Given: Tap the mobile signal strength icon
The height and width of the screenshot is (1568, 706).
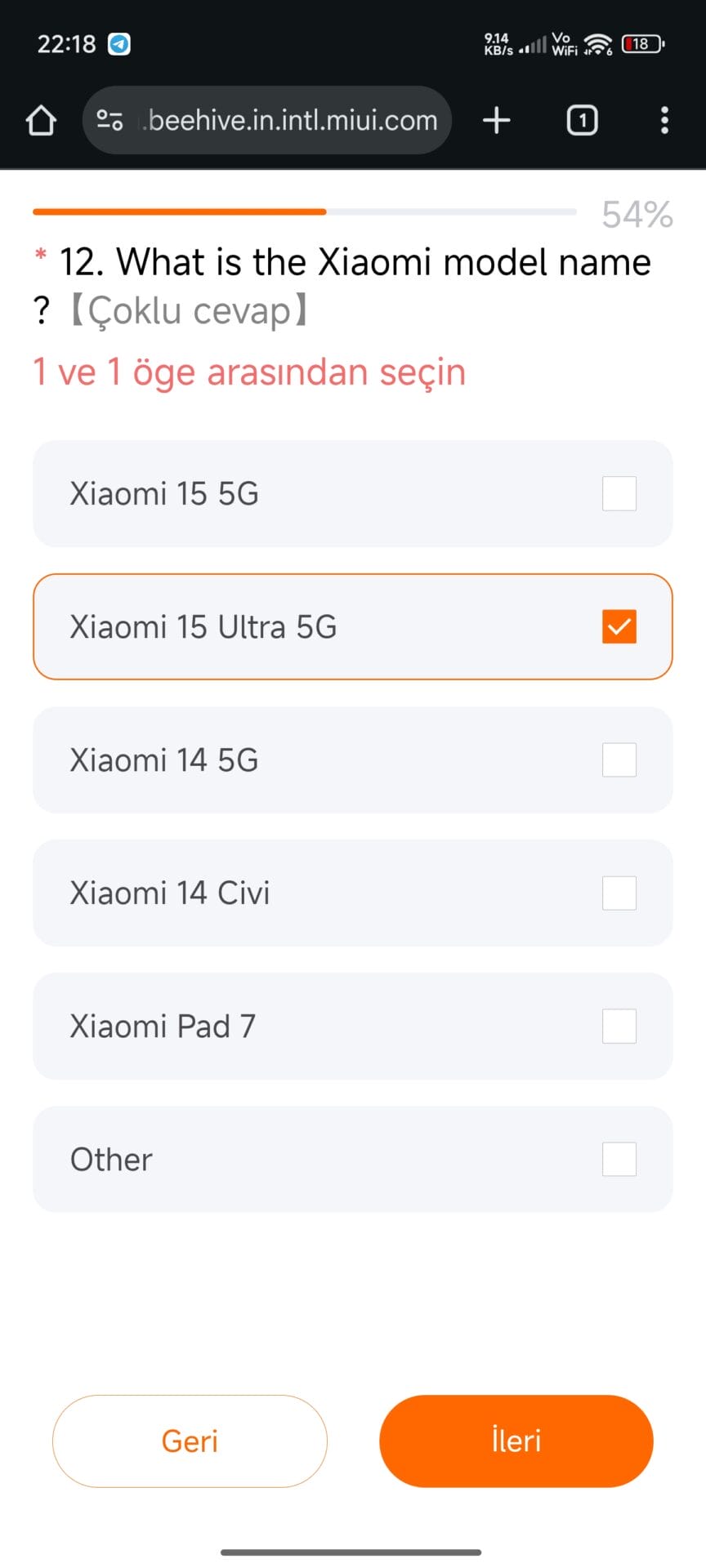Looking at the screenshot, I should pyautogui.click(x=533, y=46).
